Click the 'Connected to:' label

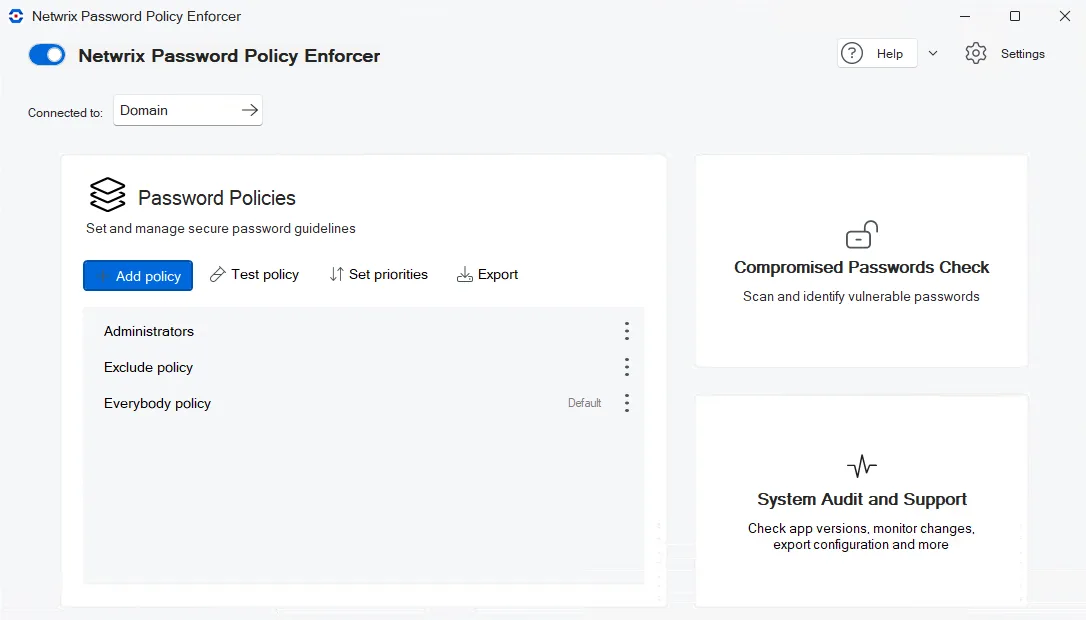(65, 113)
